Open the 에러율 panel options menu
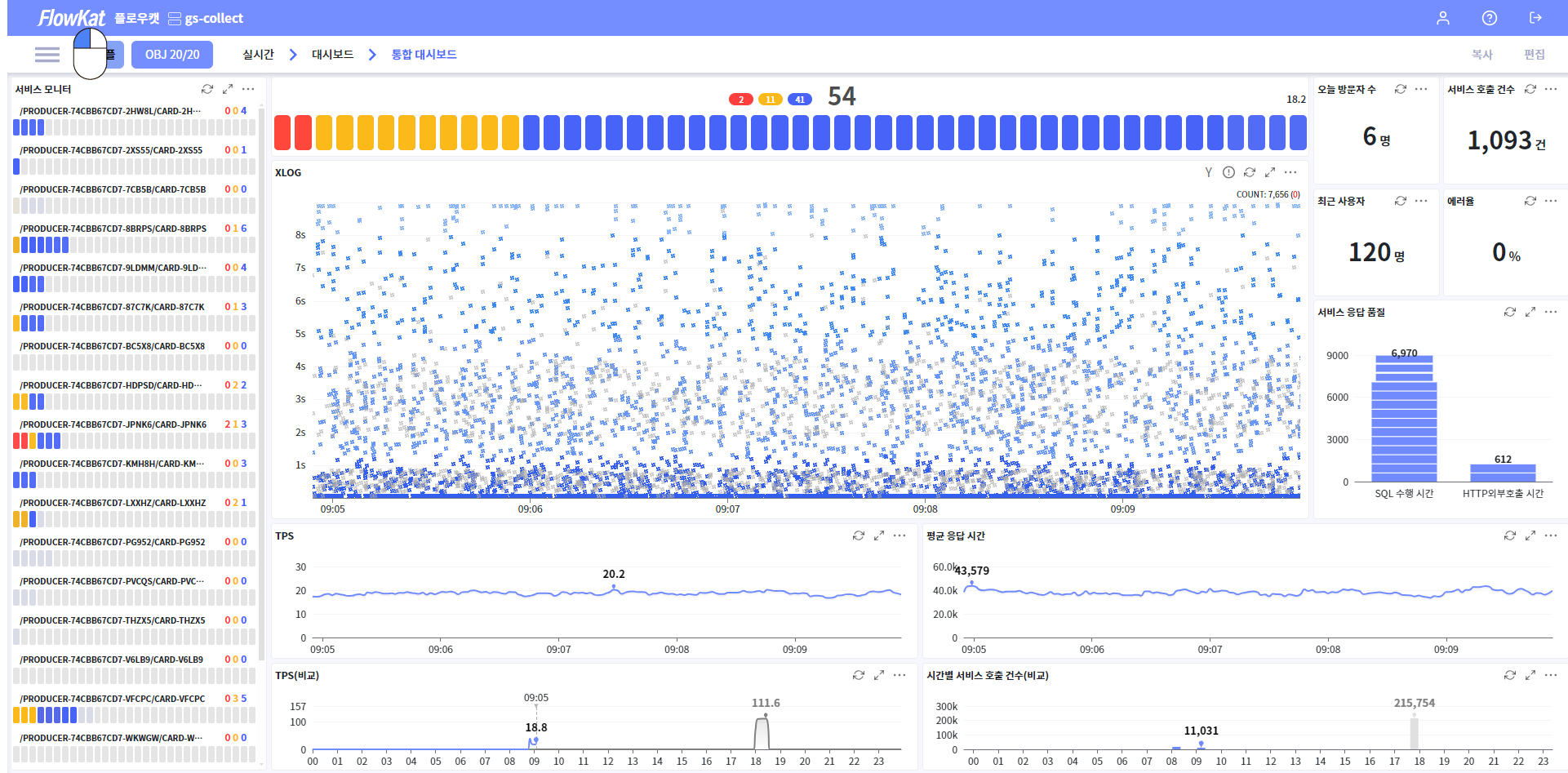The width and height of the screenshot is (1568, 773). coord(1551,201)
